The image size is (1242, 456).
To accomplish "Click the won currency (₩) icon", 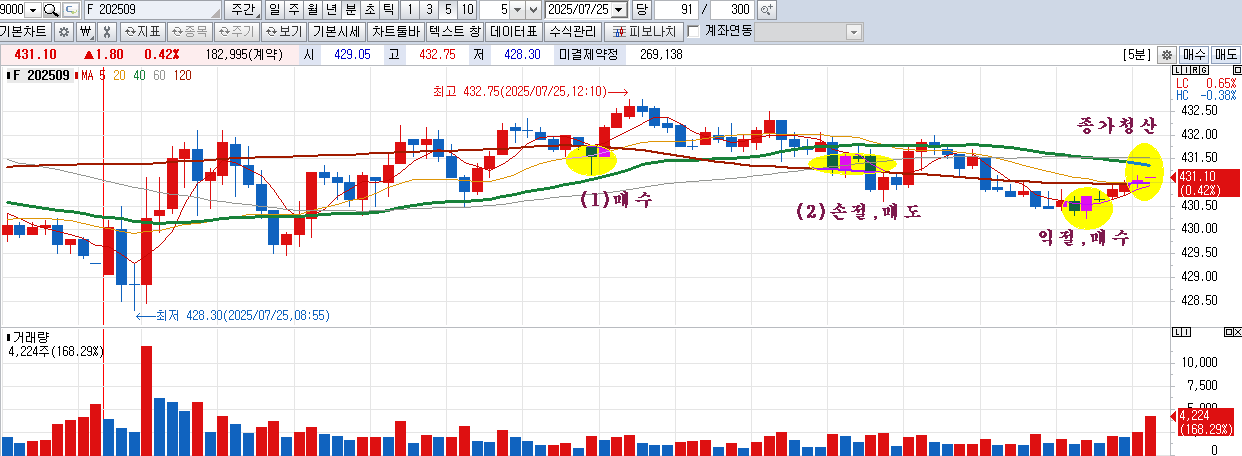I will tap(85, 31).
